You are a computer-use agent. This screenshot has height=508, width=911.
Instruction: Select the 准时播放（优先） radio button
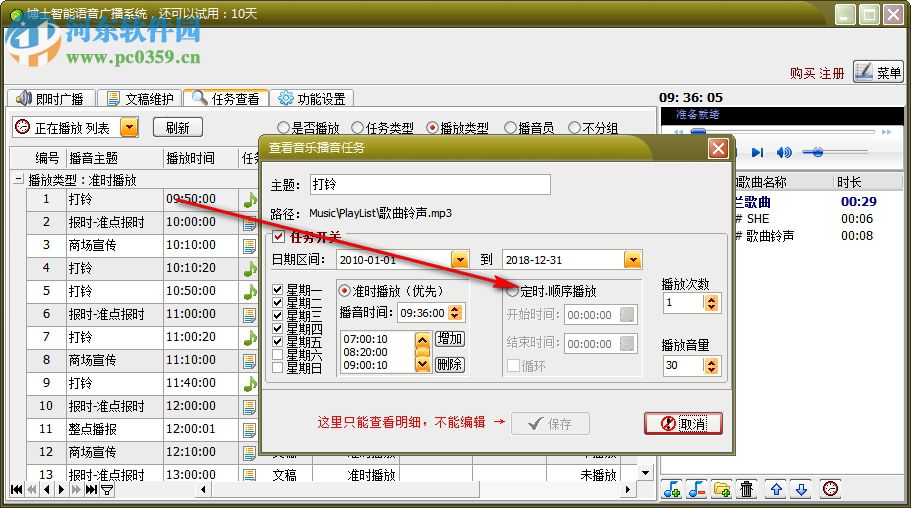[x=345, y=291]
